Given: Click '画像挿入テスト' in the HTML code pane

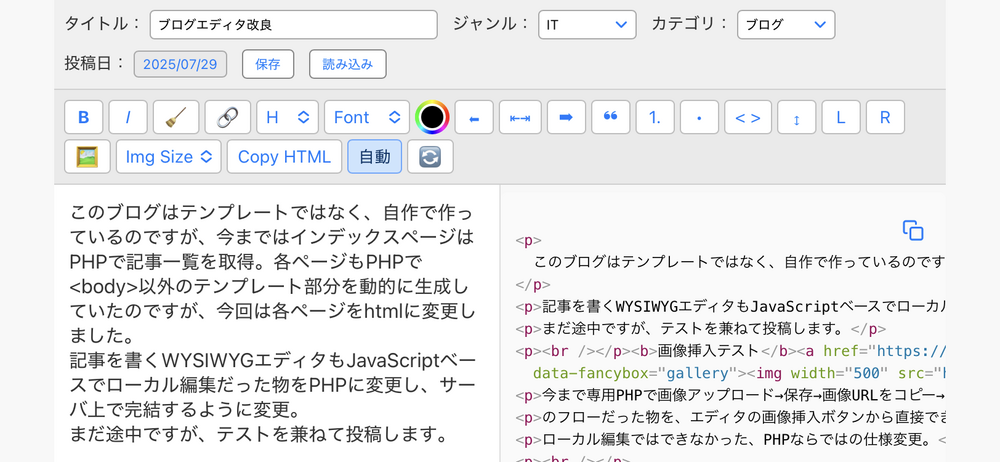Looking at the screenshot, I should click(x=708, y=350).
